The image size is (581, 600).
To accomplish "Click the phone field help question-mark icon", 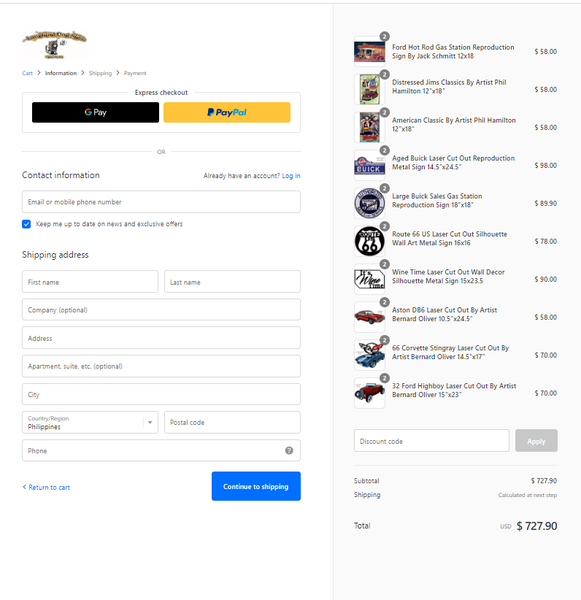I will click(289, 450).
